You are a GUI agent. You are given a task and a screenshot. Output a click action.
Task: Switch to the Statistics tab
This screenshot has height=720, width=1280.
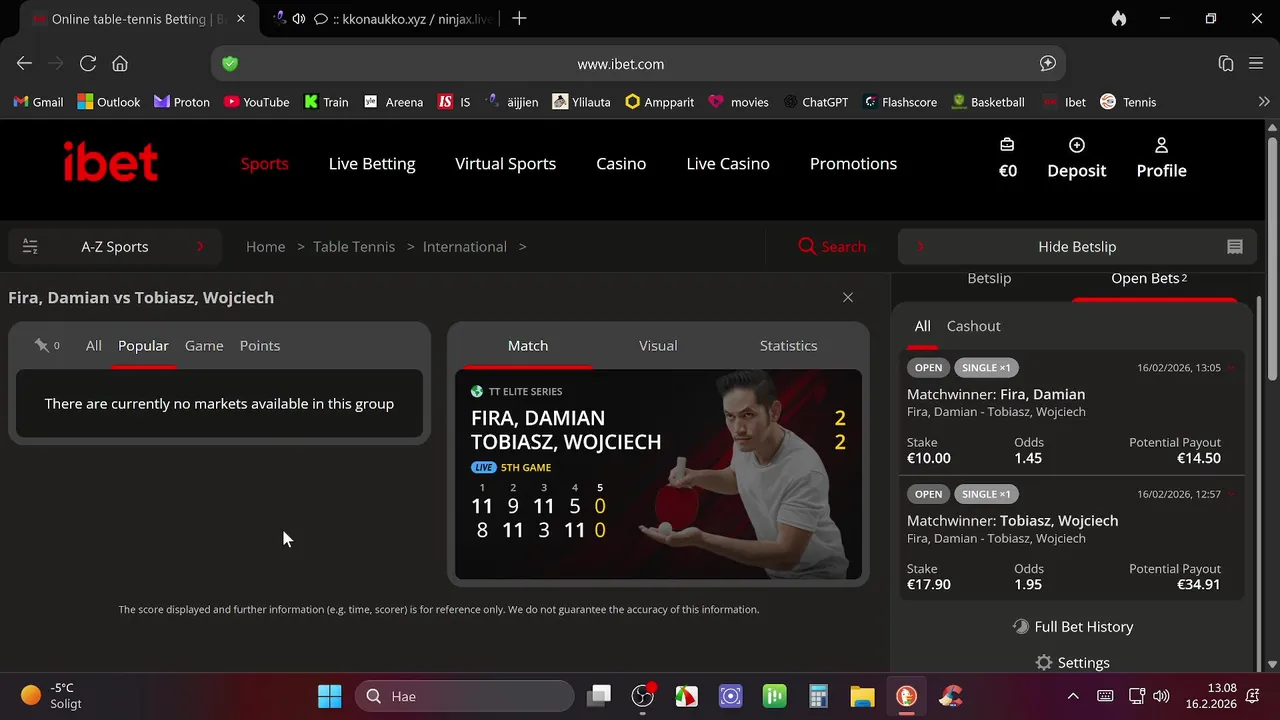coord(788,346)
